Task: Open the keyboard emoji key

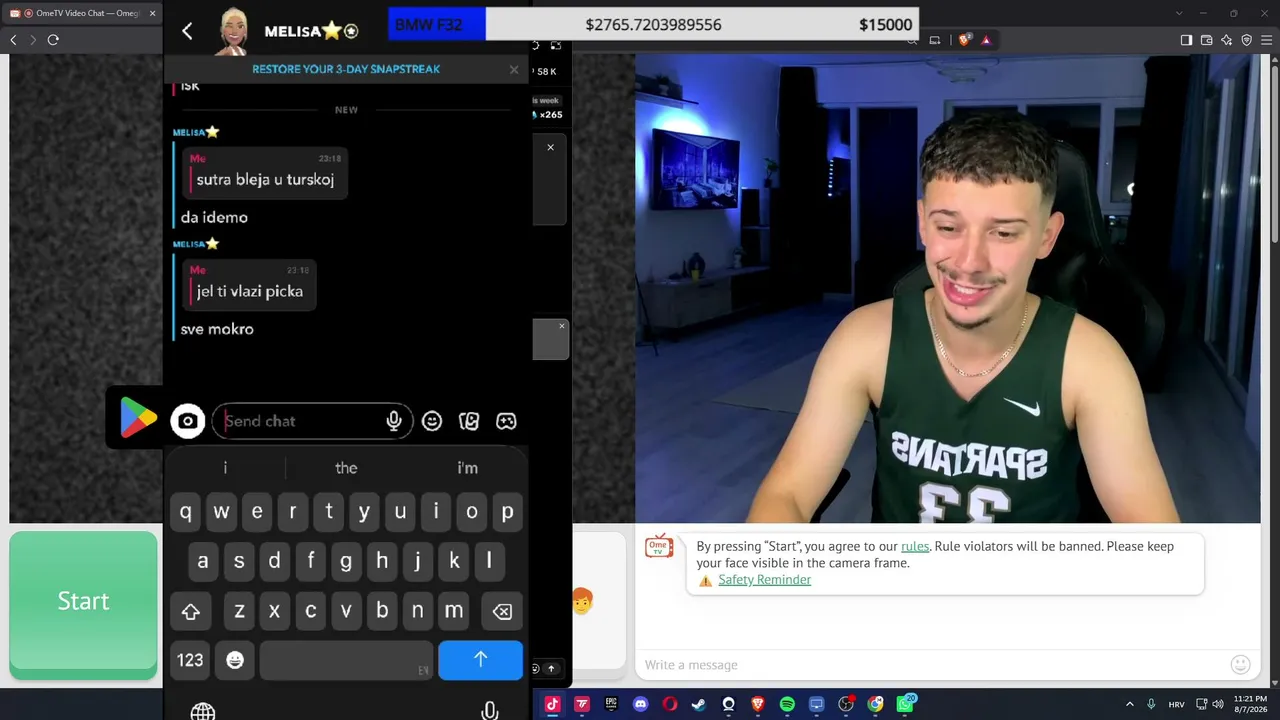Action: coord(235,660)
